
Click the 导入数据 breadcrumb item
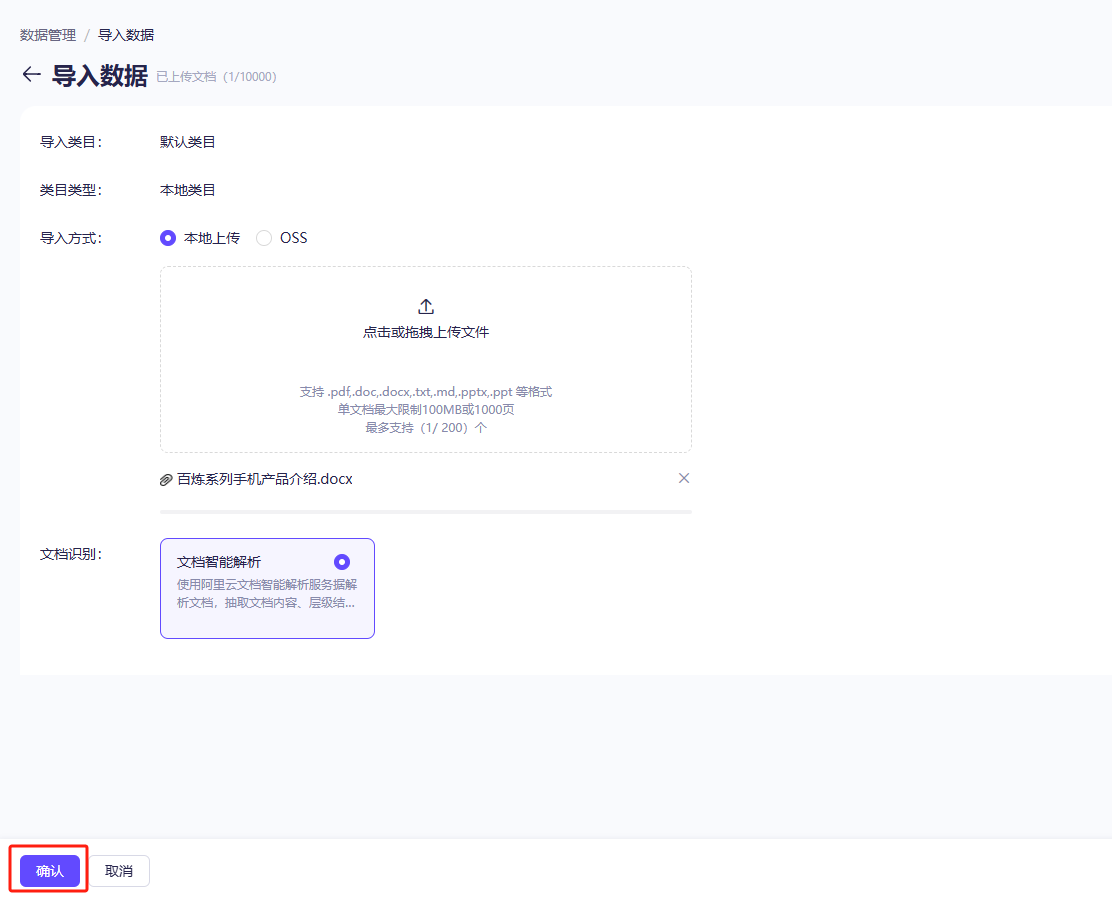point(126,35)
